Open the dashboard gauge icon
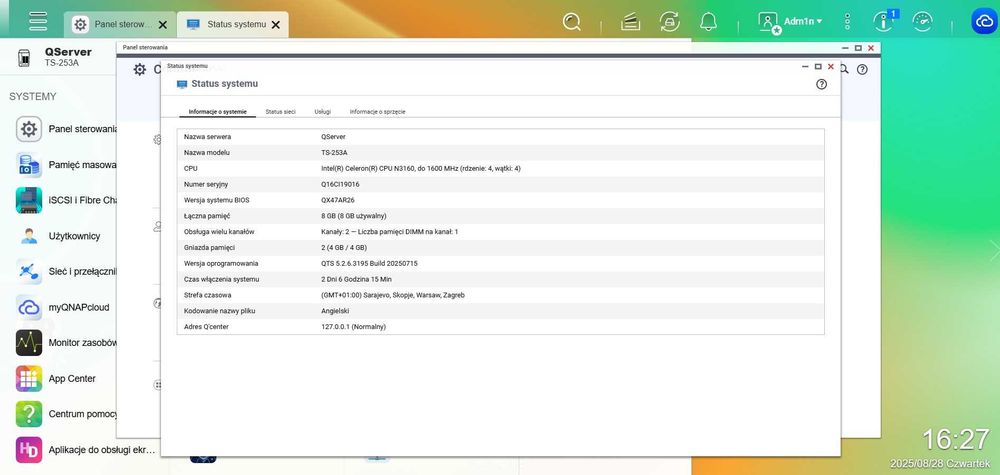The image size is (1000, 475). tap(922, 22)
